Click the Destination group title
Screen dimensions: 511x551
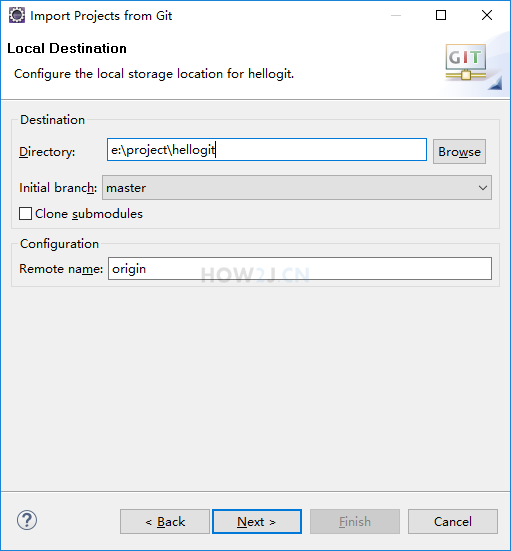52,120
